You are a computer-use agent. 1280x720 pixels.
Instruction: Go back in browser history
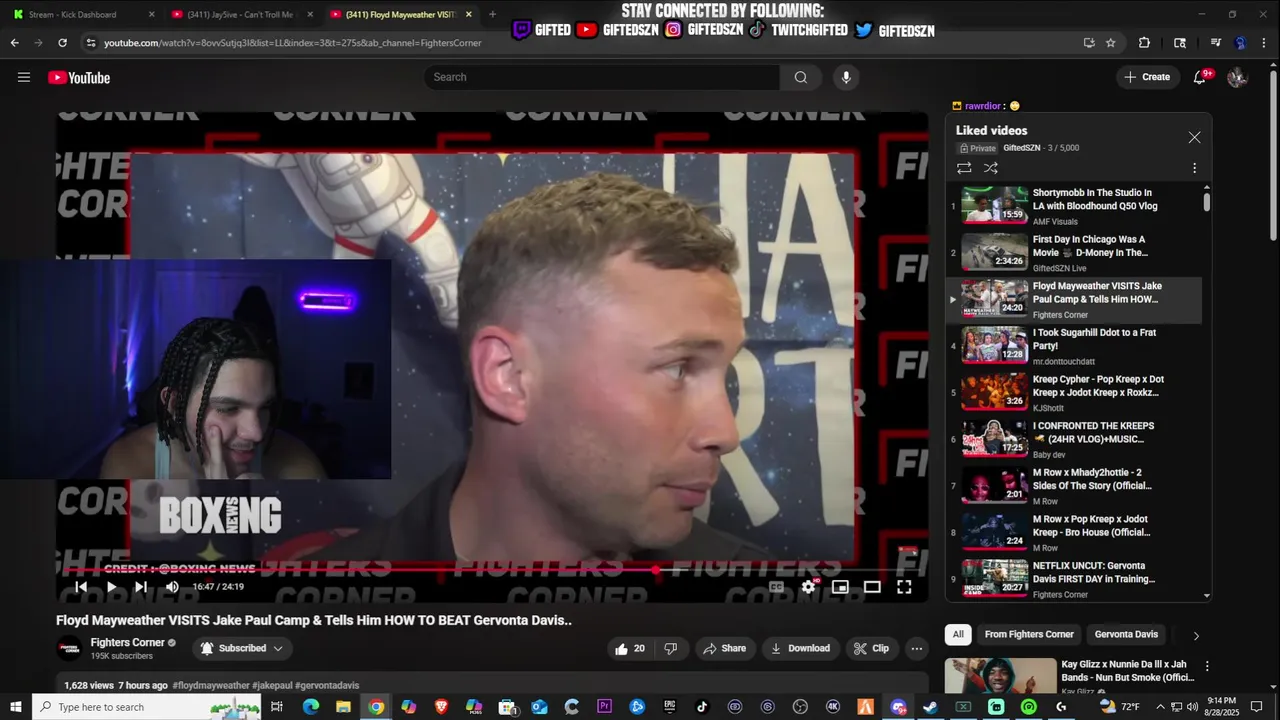click(14, 43)
